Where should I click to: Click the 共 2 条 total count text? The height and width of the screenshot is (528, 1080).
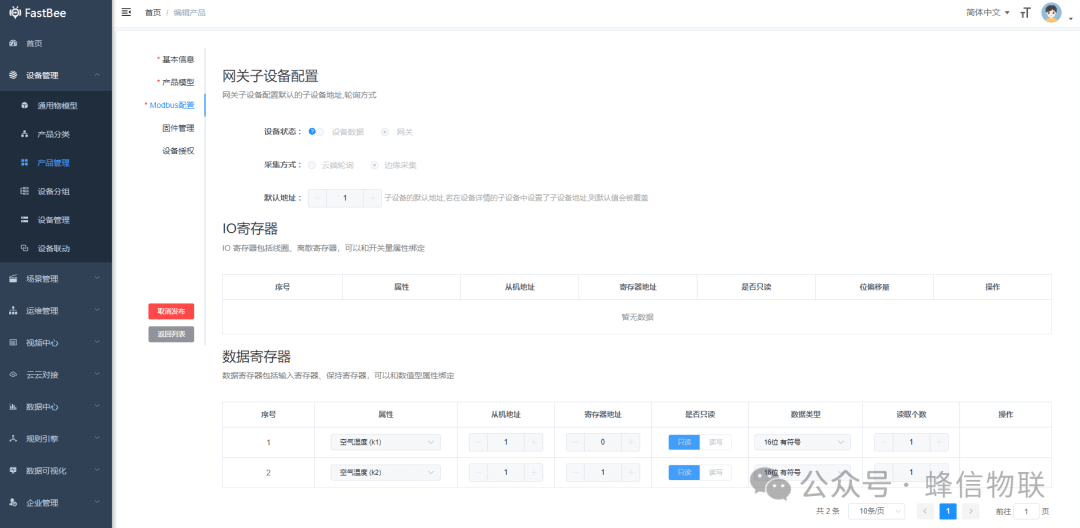(x=828, y=511)
